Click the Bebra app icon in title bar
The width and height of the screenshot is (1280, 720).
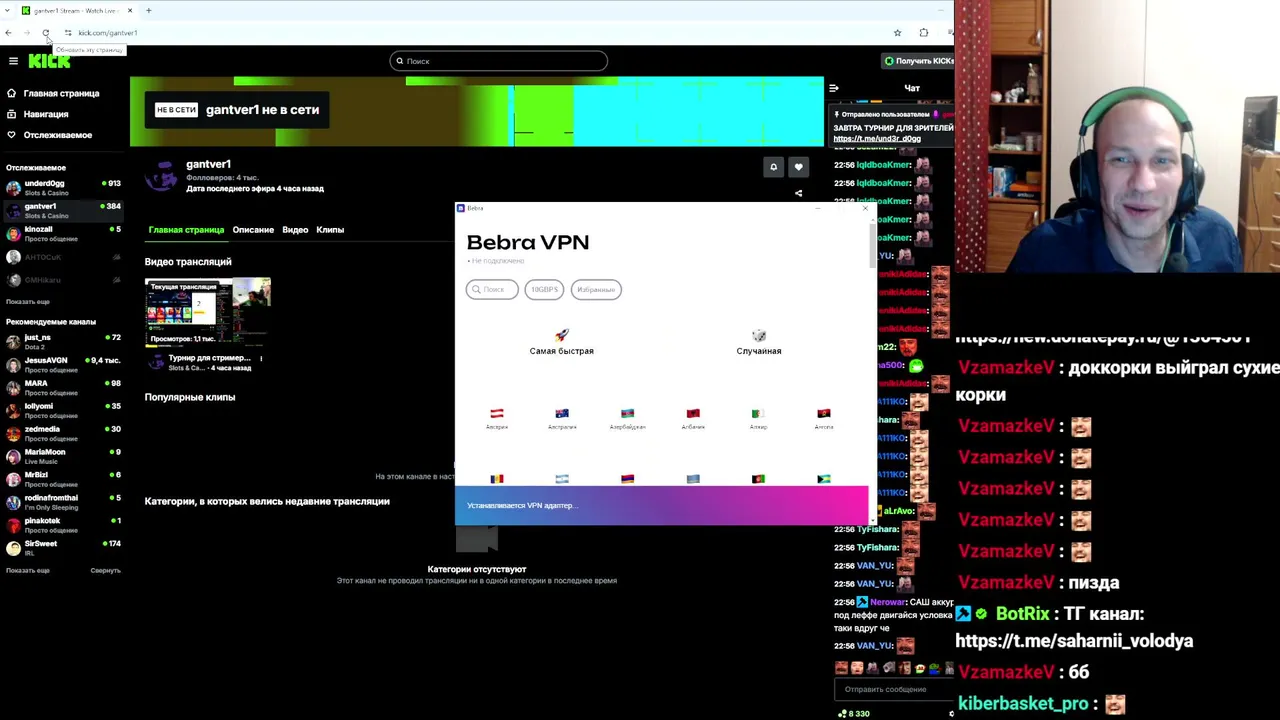tap(461, 208)
